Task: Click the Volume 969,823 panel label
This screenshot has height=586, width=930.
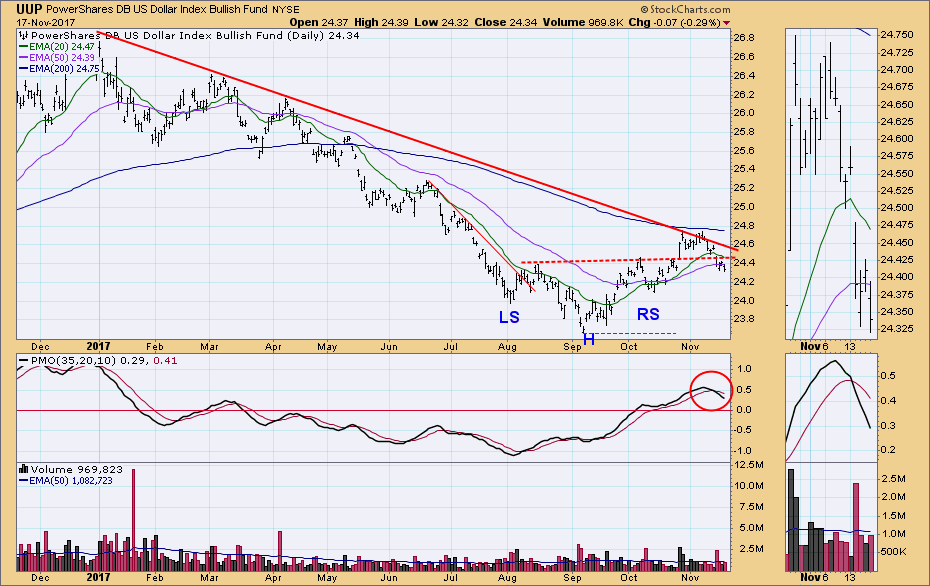Action: point(77,469)
